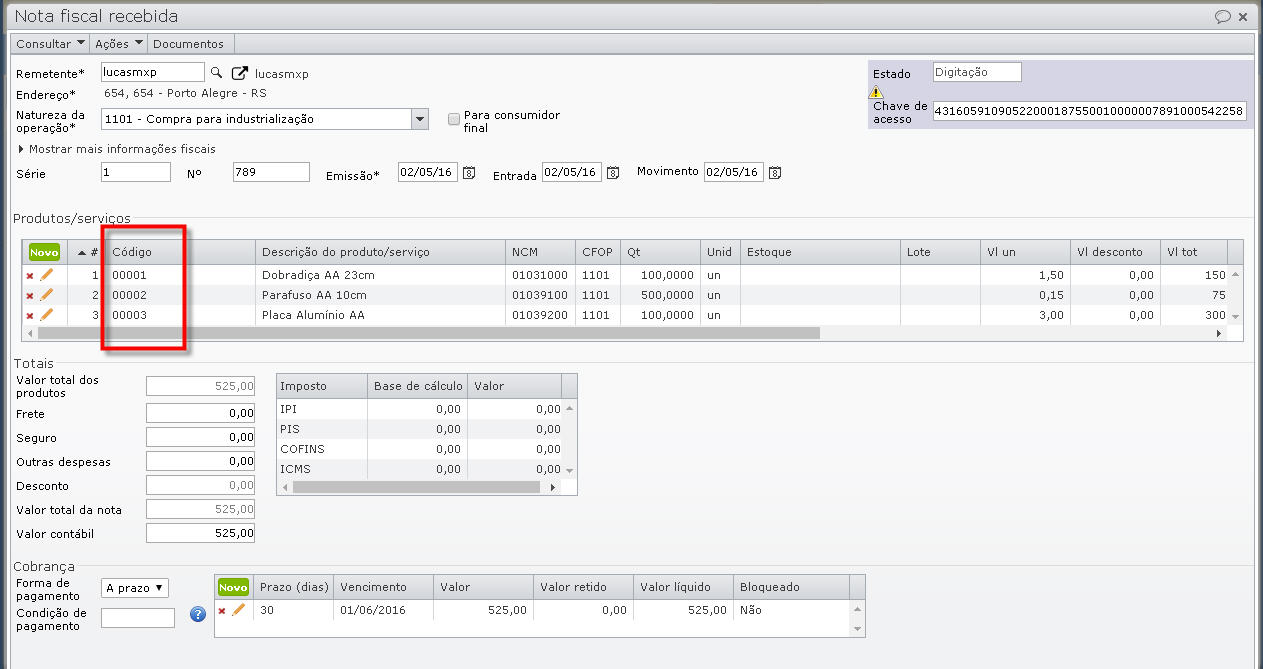Open the Remetente external link icon
Viewport: 1263px width, 669px height.
pos(240,73)
